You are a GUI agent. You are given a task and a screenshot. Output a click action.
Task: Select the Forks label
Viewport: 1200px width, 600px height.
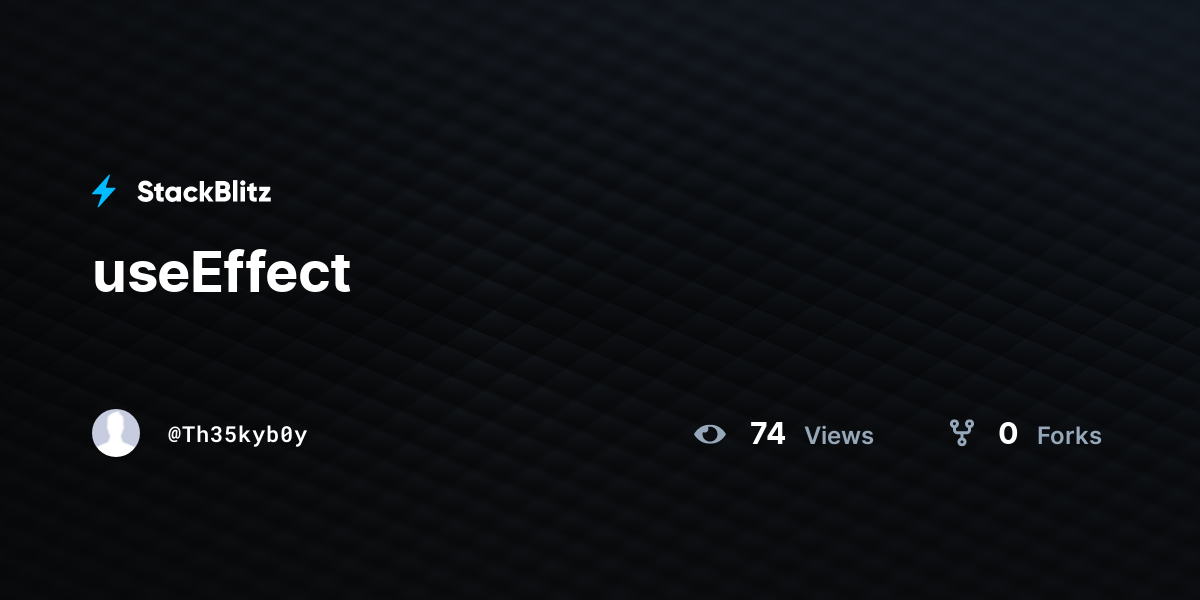pyautogui.click(x=1069, y=436)
